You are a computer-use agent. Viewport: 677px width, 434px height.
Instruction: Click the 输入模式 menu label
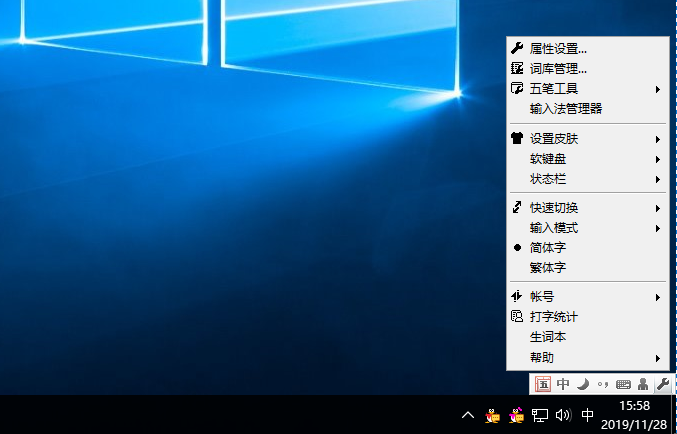[554, 228]
